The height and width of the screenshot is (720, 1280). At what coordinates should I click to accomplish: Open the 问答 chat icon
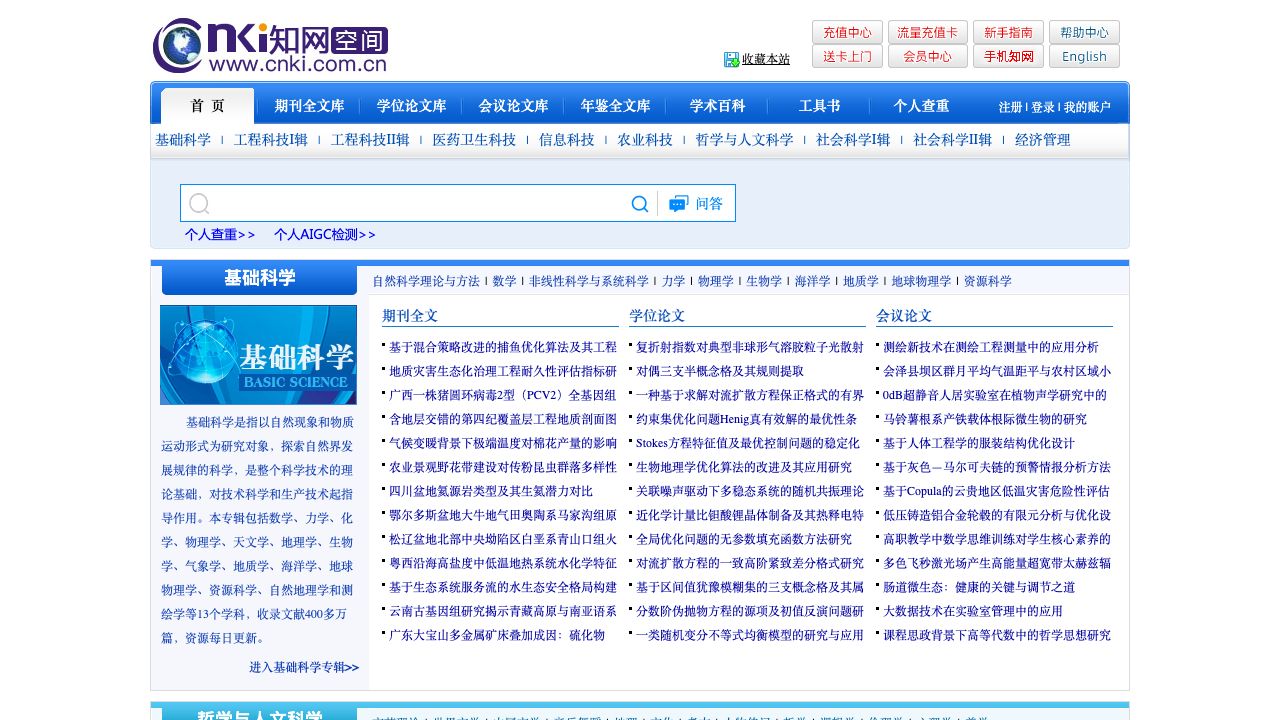click(x=679, y=204)
